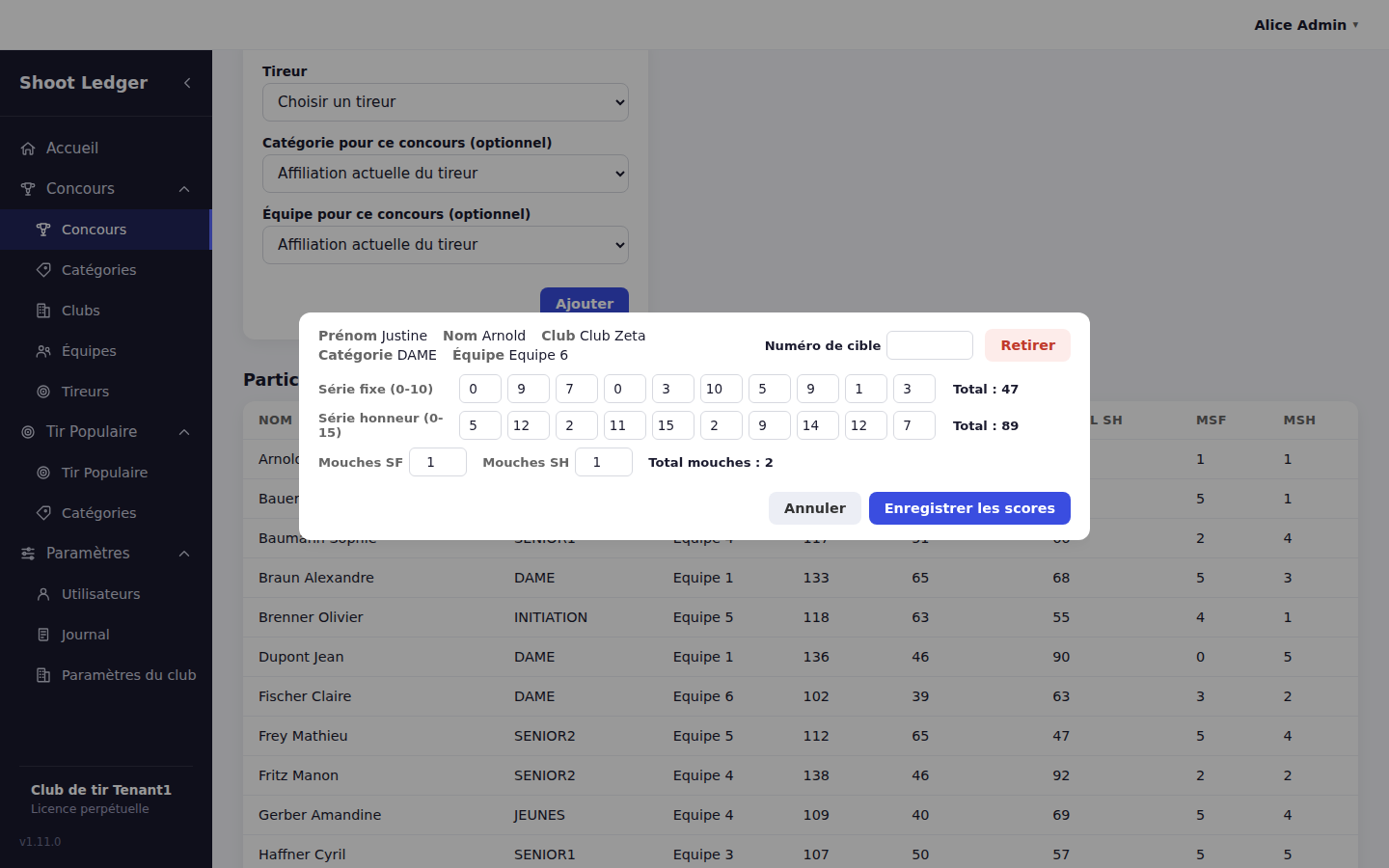Screen dimensions: 1389x868
Task: Click the sliders icon beside Paramètres
Action: pos(28,554)
